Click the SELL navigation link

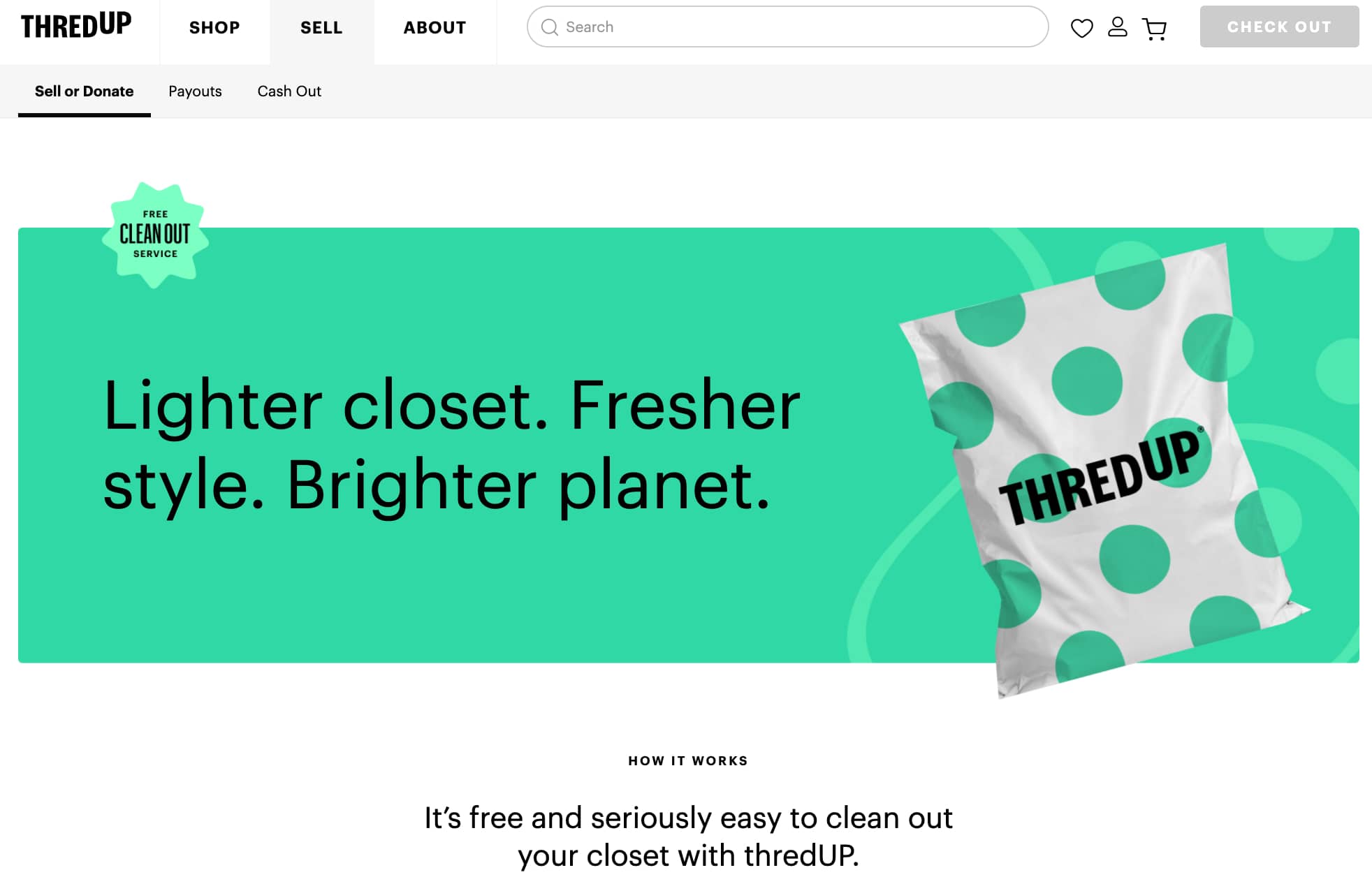(x=321, y=27)
